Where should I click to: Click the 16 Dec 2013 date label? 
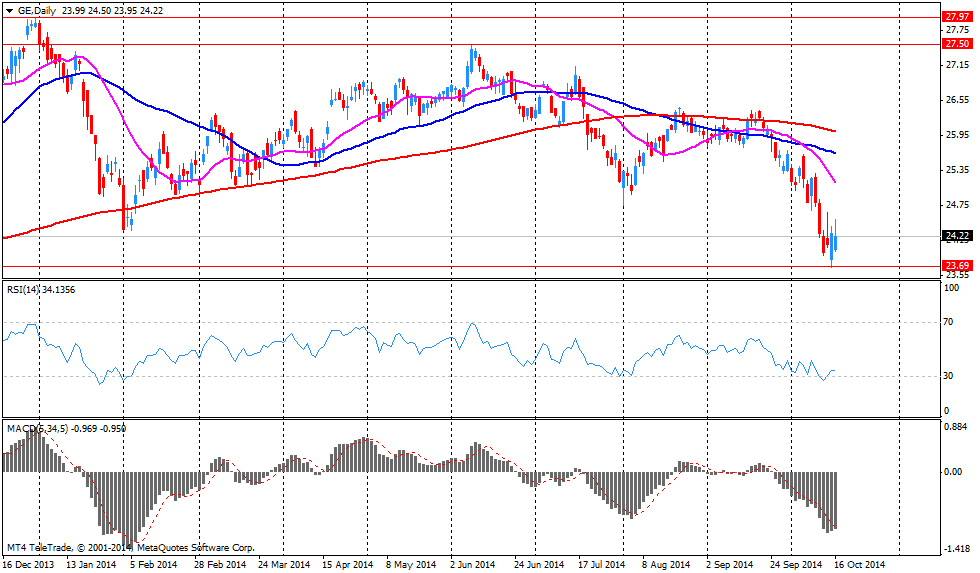(27, 565)
